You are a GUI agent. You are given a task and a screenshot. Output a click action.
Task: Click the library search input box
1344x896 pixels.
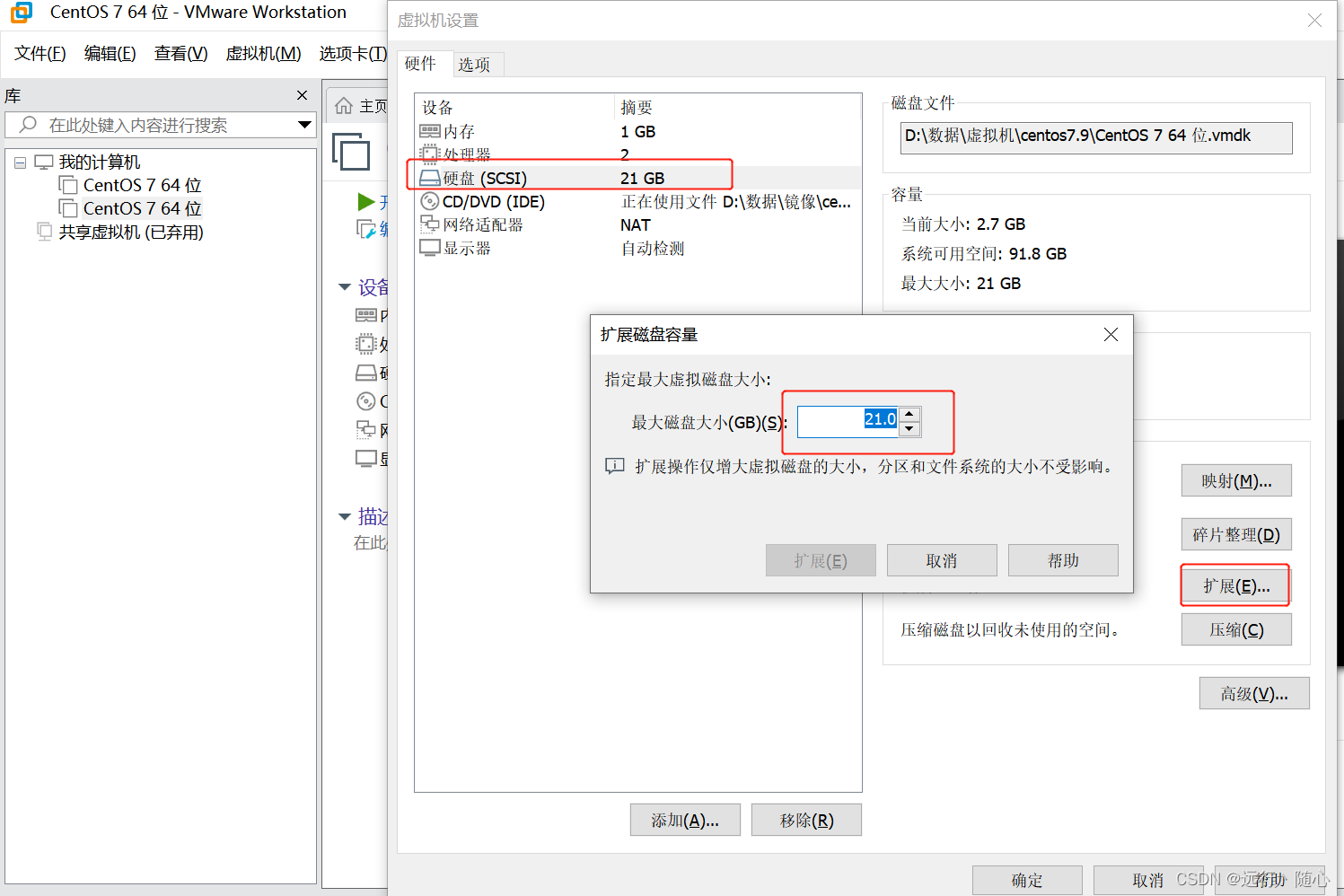[160, 125]
